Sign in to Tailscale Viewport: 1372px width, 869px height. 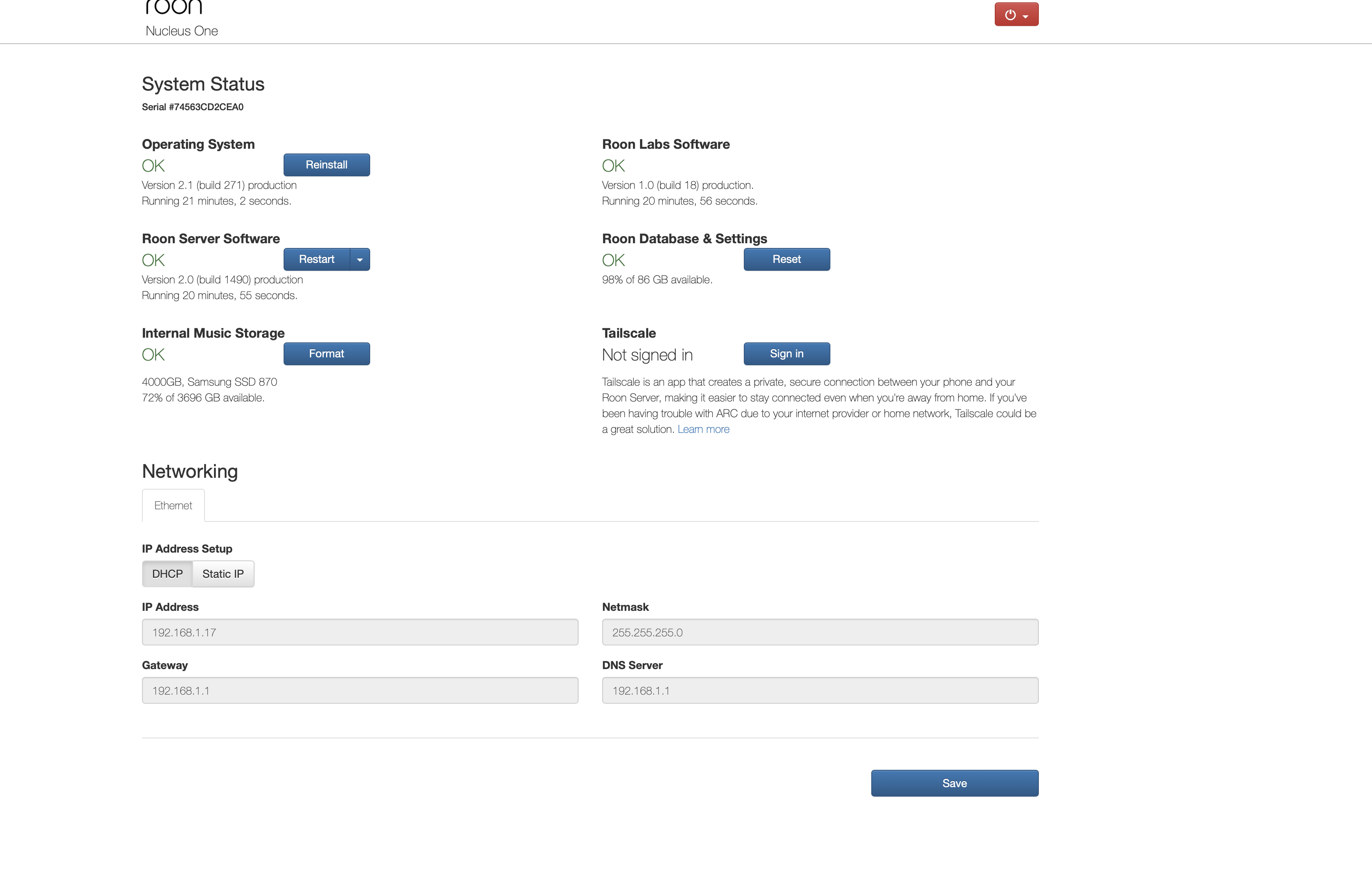[x=787, y=353]
